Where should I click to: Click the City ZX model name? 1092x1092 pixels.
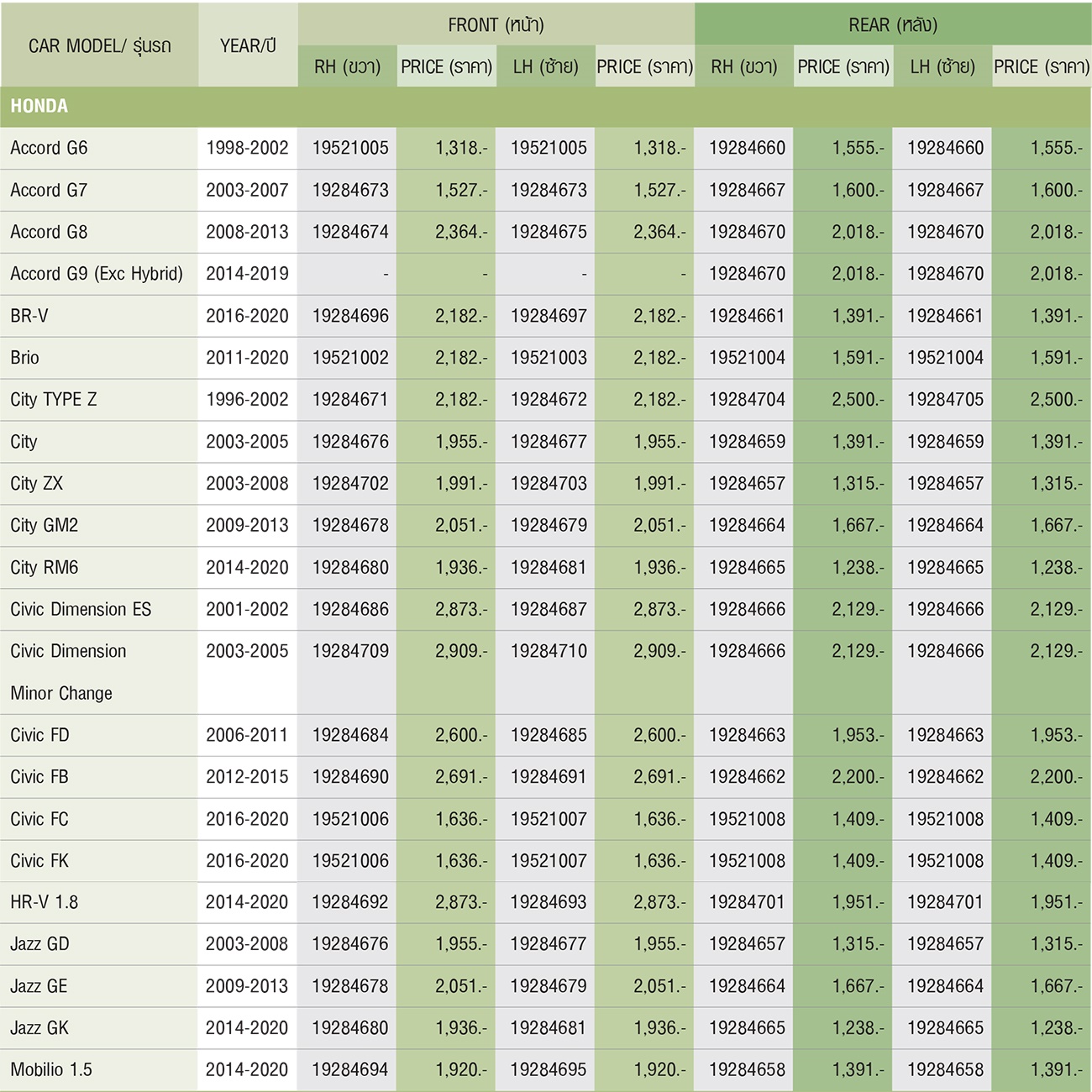pyautogui.click(x=37, y=484)
